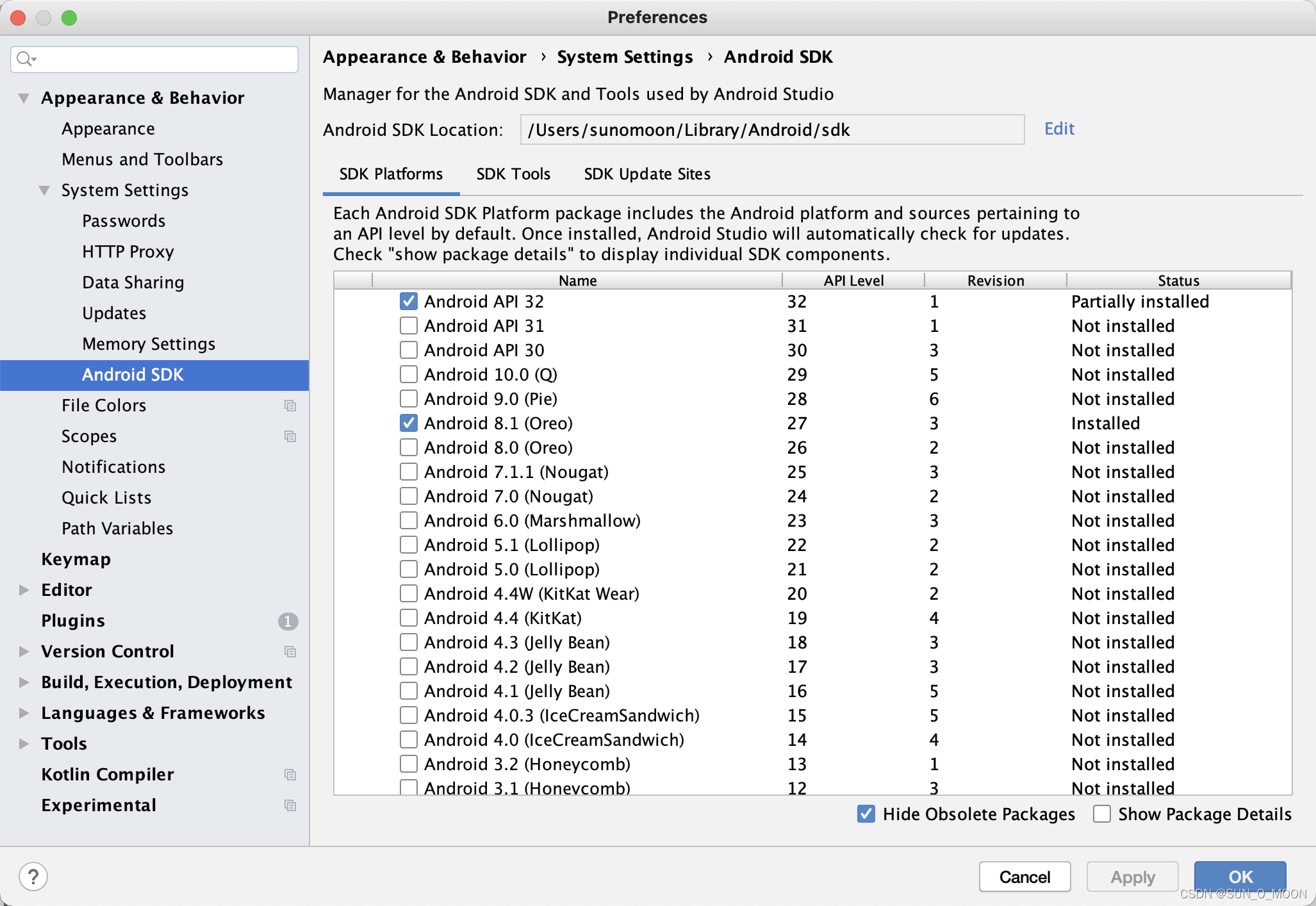
Task: Disable Hide Obsolete Packages checkbox
Action: 866,814
